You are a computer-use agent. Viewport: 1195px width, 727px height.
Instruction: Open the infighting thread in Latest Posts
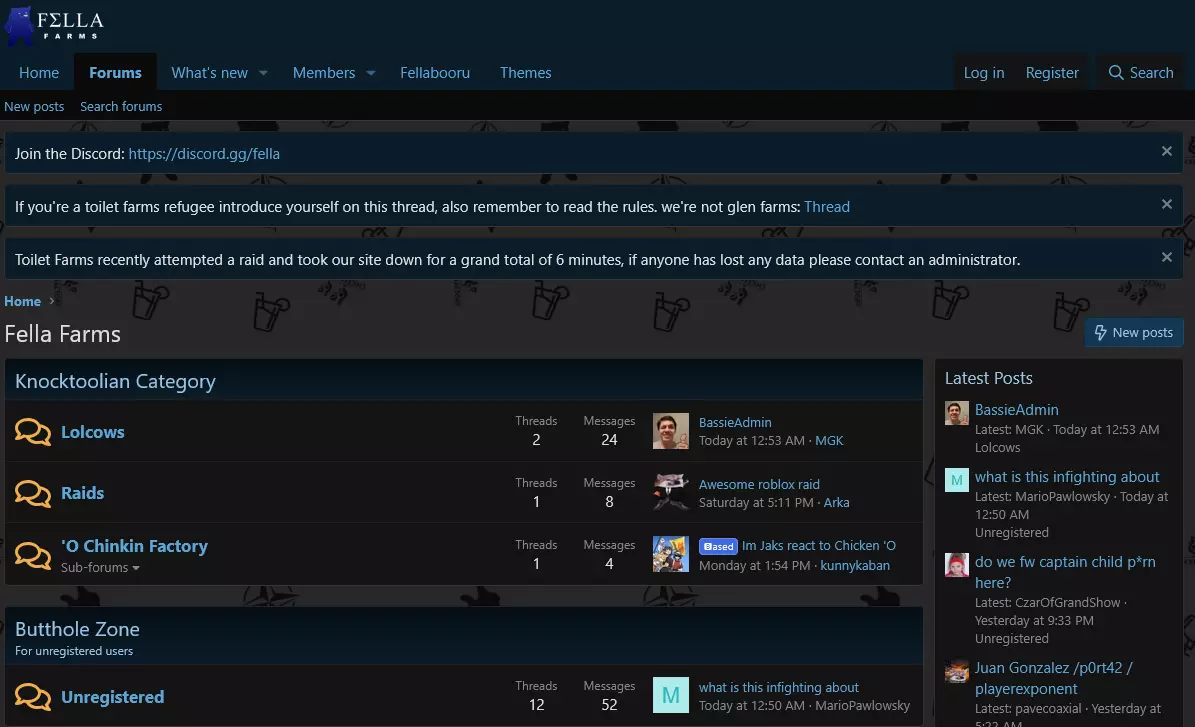[1067, 477]
